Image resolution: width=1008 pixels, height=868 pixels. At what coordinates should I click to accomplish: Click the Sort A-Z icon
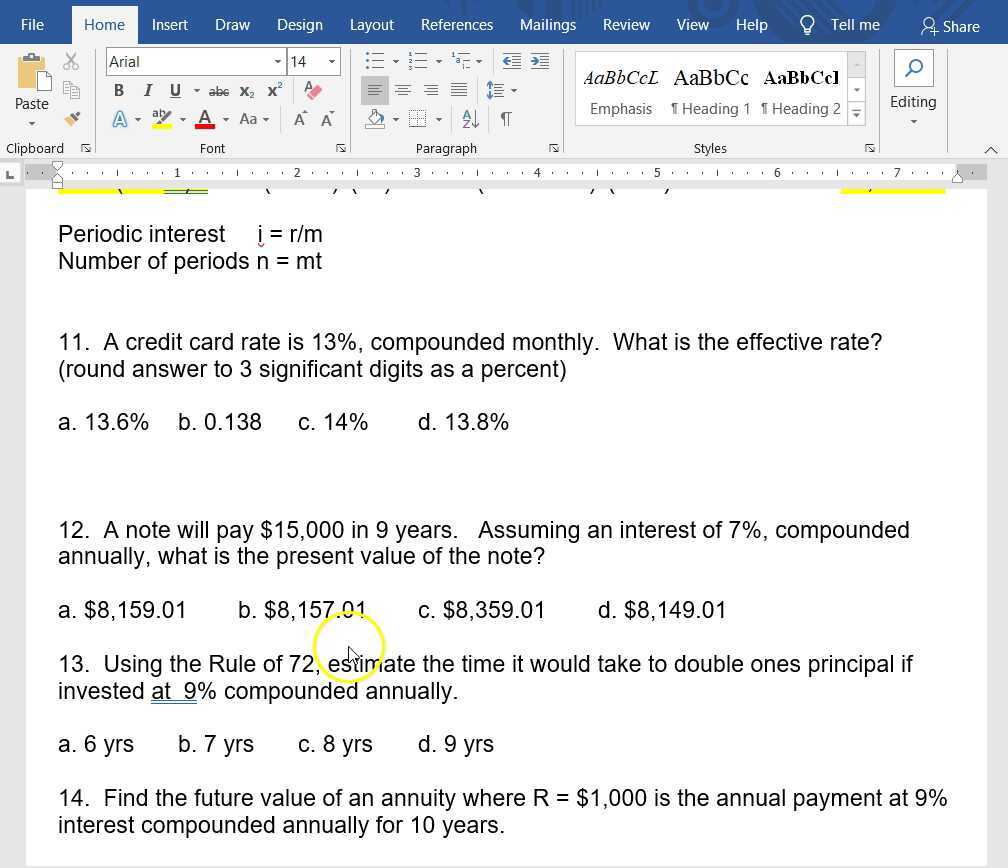click(x=470, y=119)
